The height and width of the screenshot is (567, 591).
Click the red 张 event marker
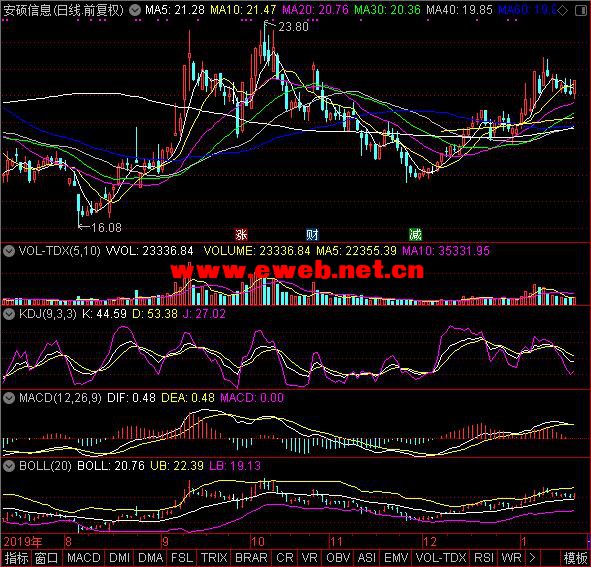pyautogui.click(x=241, y=234)
